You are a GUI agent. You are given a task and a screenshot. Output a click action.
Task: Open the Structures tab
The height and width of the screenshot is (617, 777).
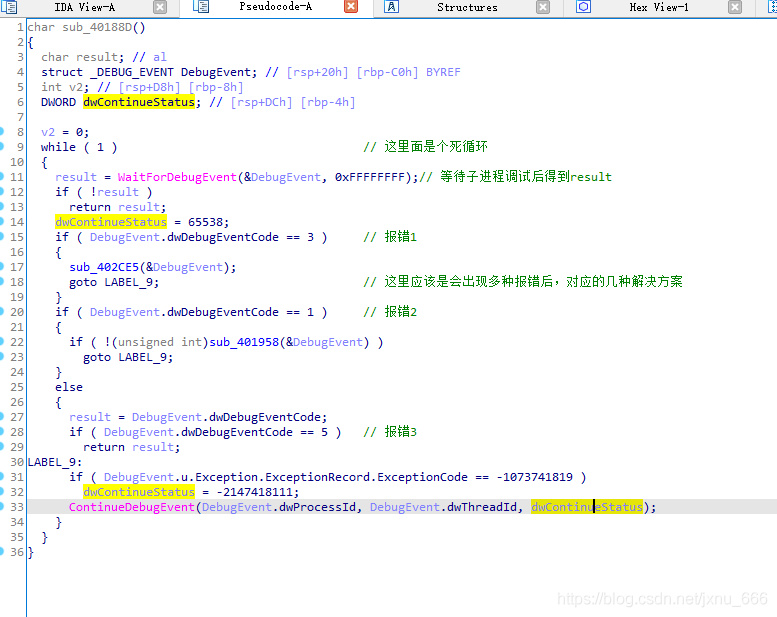467,7
